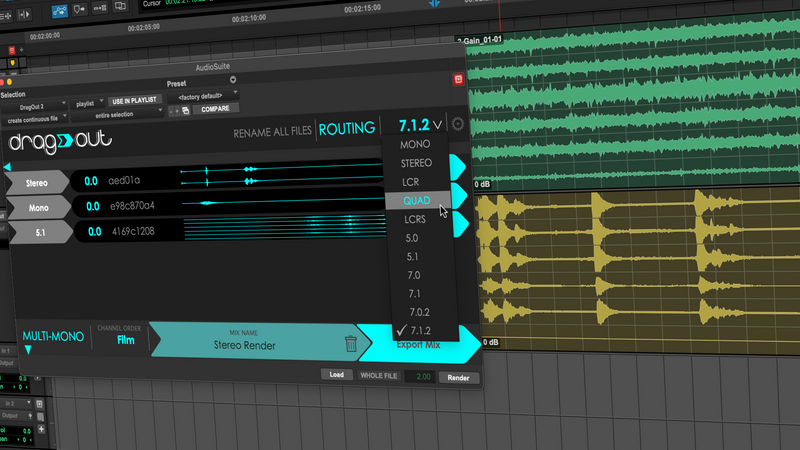Click the red marker icon in ruler area
Screen dimensions: 800x450
point(12,51)
